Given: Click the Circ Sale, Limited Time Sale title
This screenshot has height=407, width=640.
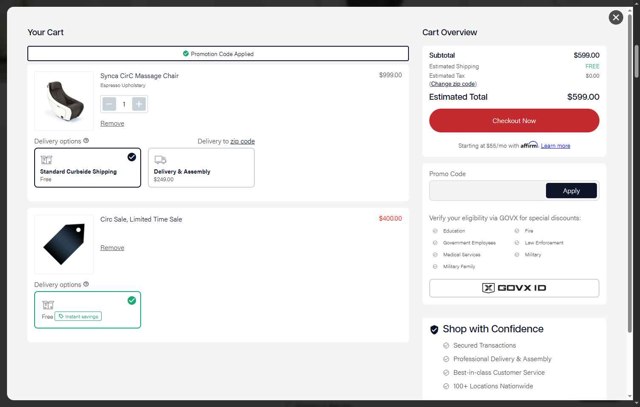Looking at the screenshot, I should pos(141,219).
